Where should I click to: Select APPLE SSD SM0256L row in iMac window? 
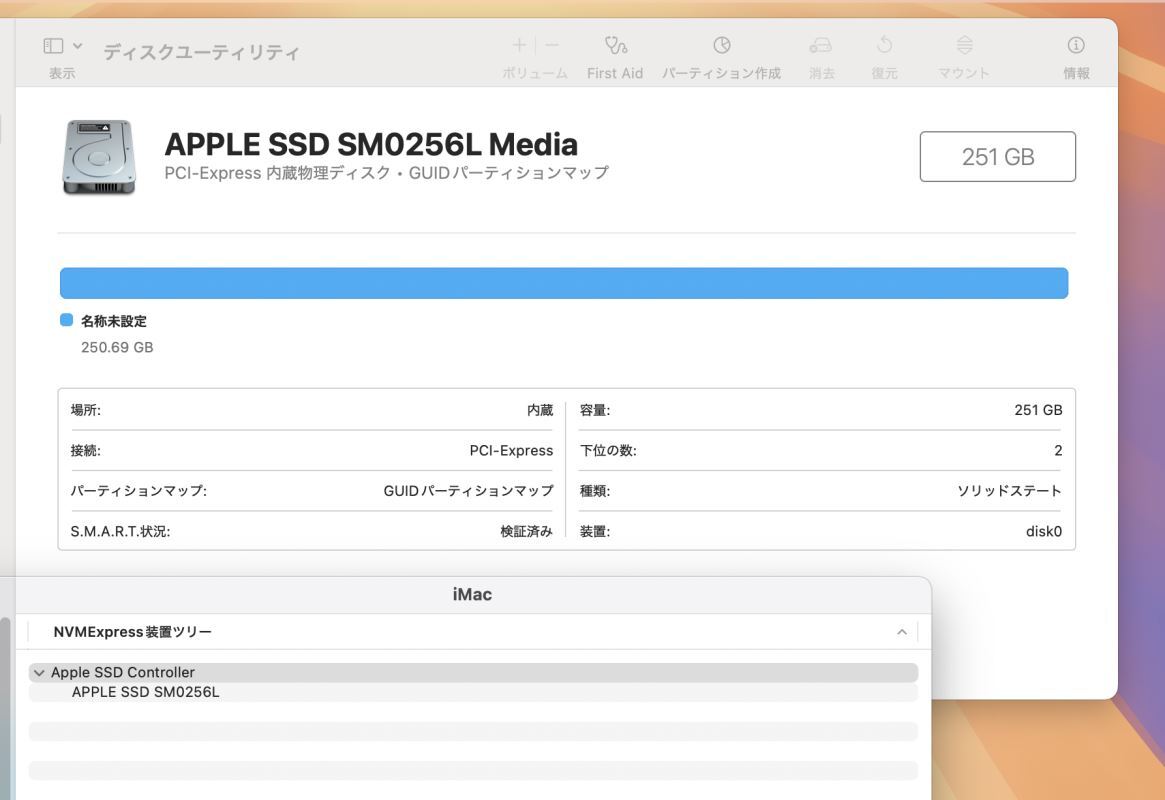[473, 692]
